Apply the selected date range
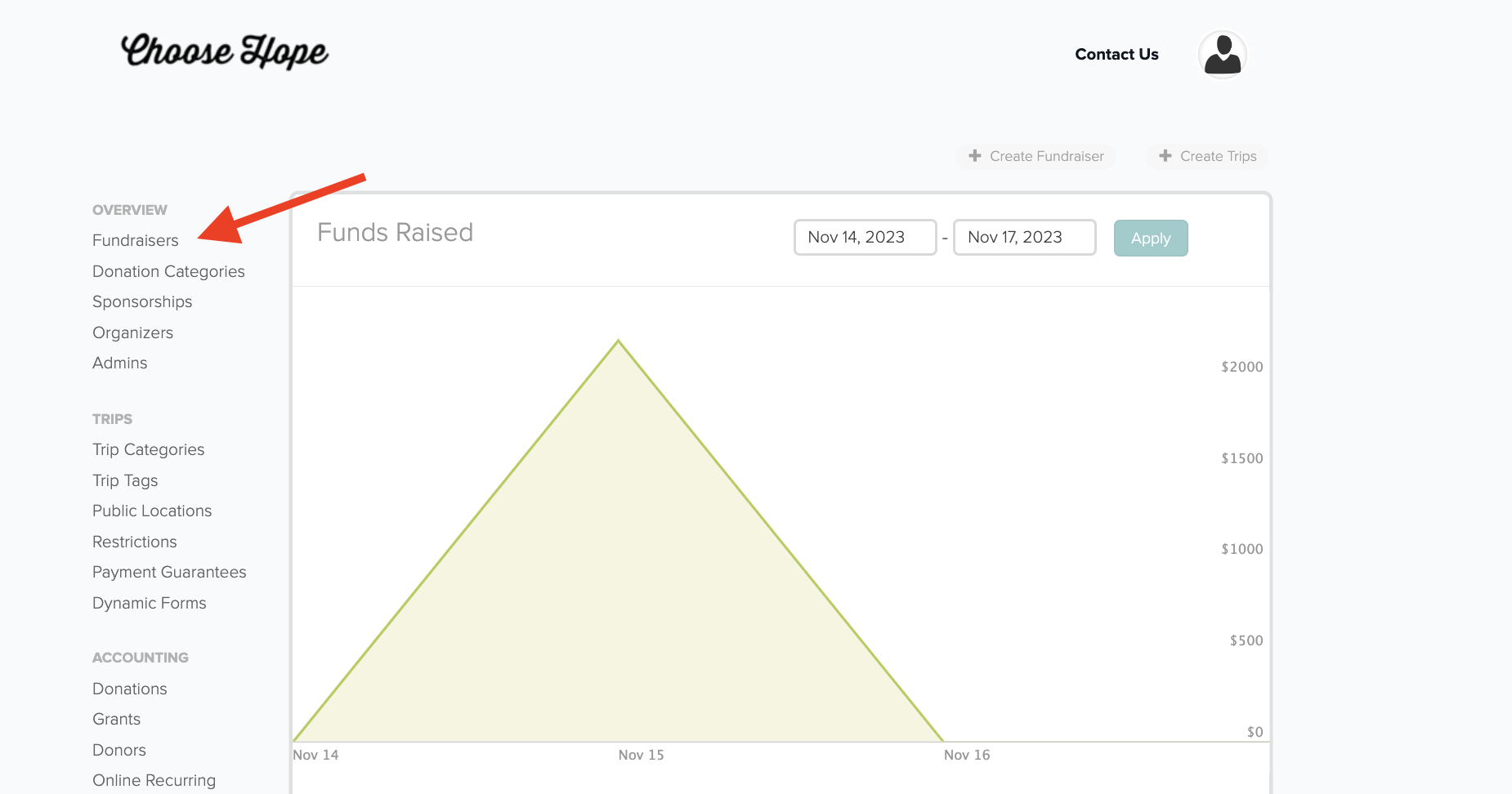 (x=1151, y=238)
